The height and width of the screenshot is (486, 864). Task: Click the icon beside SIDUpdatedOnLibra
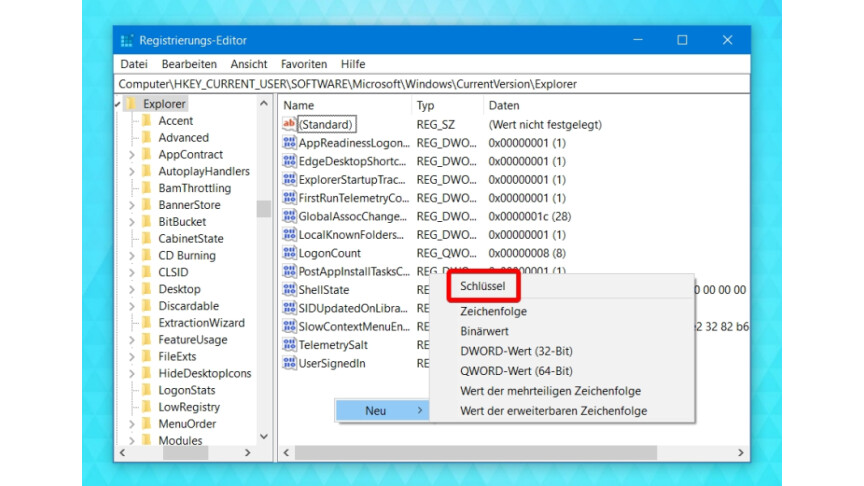pos(289,308)
